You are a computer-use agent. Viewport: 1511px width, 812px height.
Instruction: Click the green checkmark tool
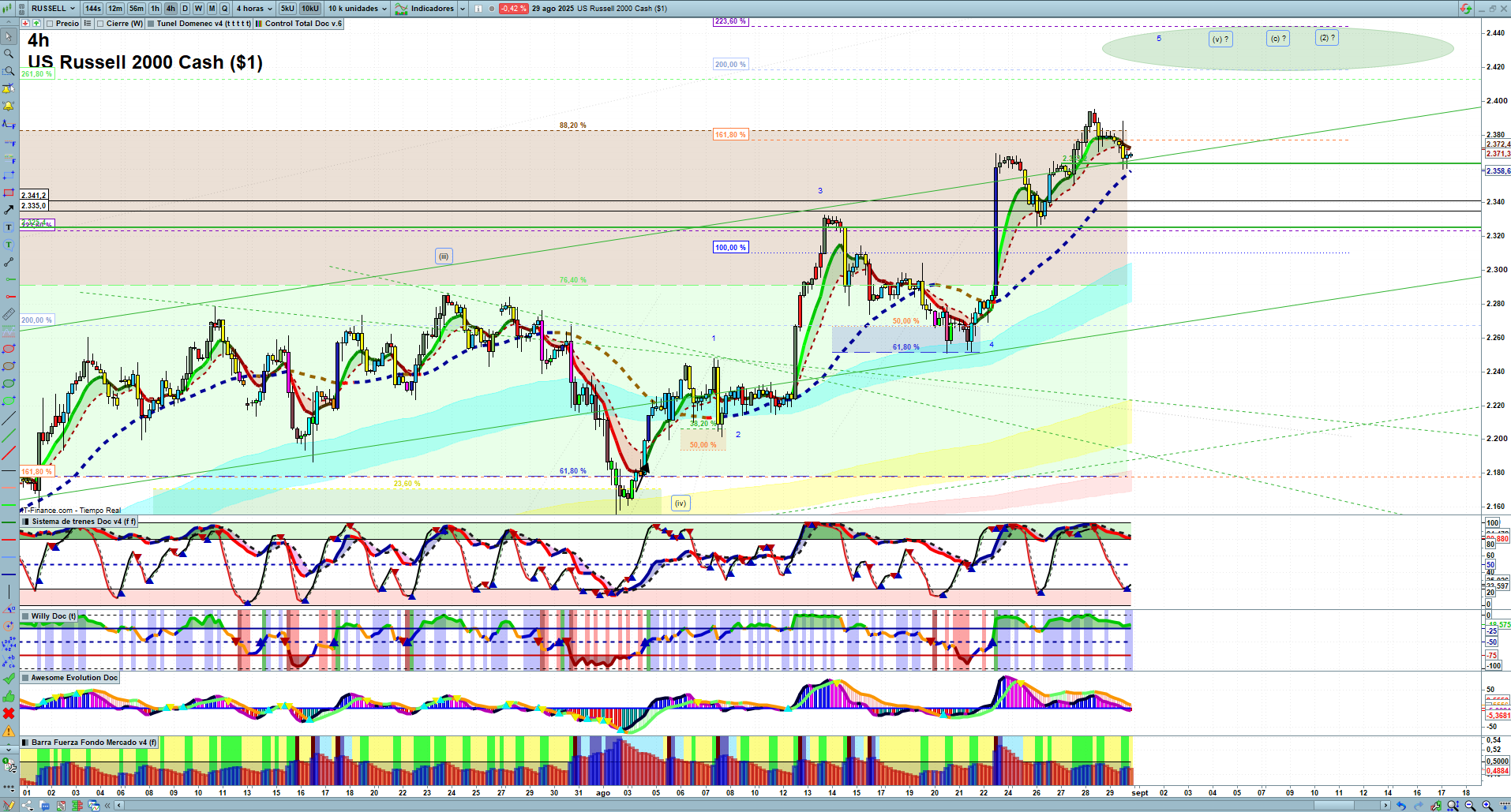(9, 679)
